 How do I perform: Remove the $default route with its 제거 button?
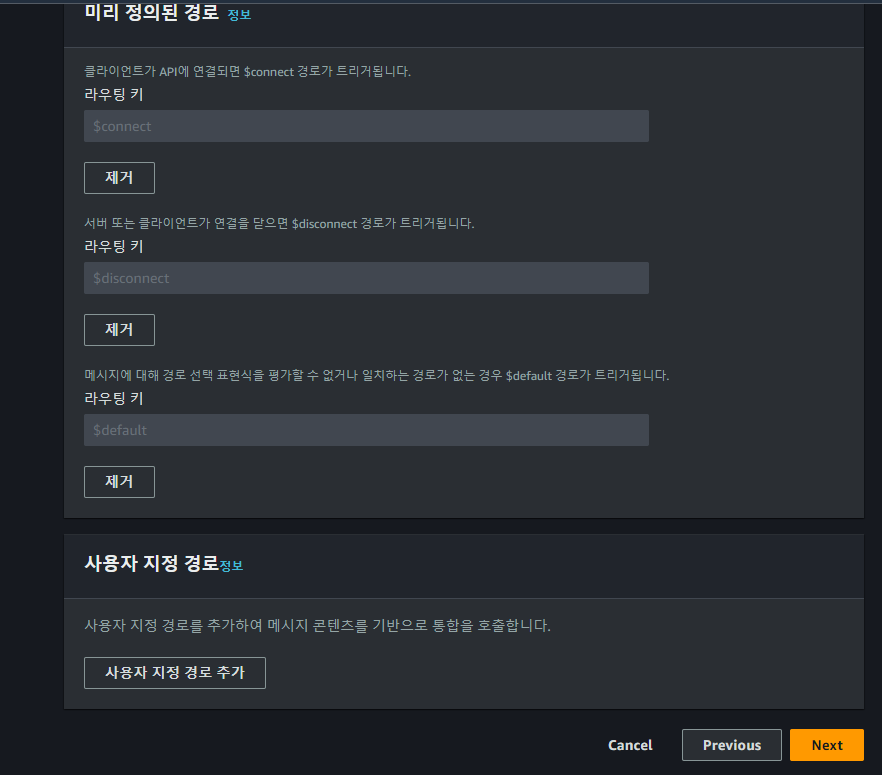point(119,481)
